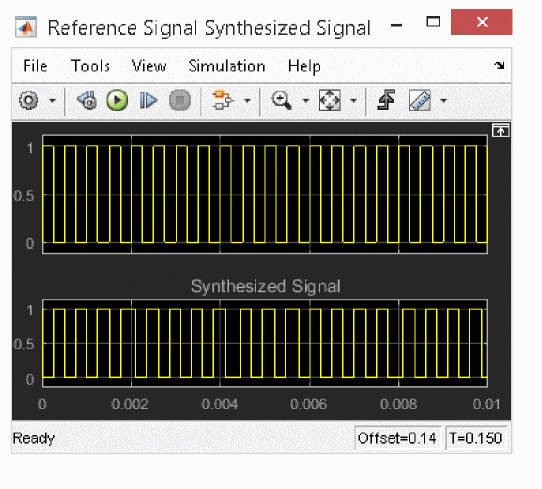This screenshot has height=489, width=542.
Task: Select the zoom in magnifier tool
Action: 282,101
